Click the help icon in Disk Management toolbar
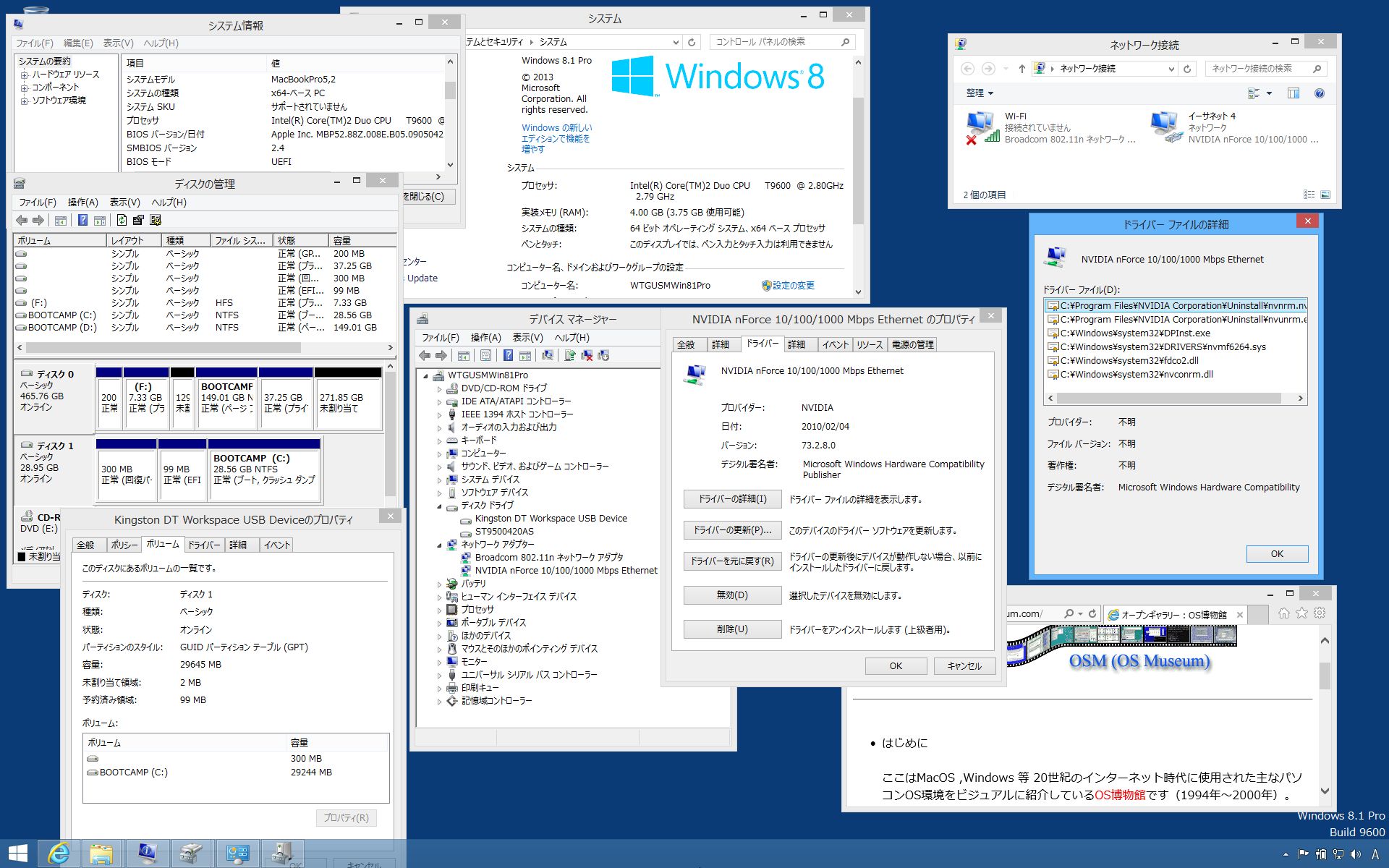The image size is (1389, 868). coord(82,220)
